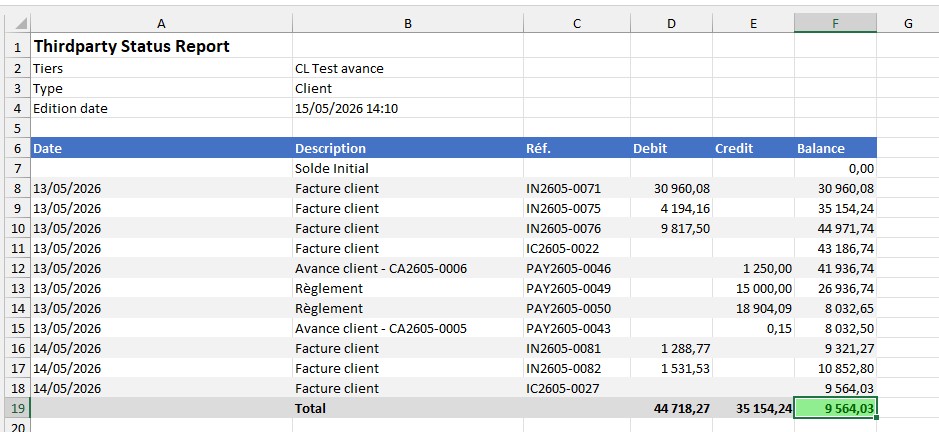This screenshot has width=939, height=432.
Task: Click the green total balance cell
Action: click(x=835, y=408)
